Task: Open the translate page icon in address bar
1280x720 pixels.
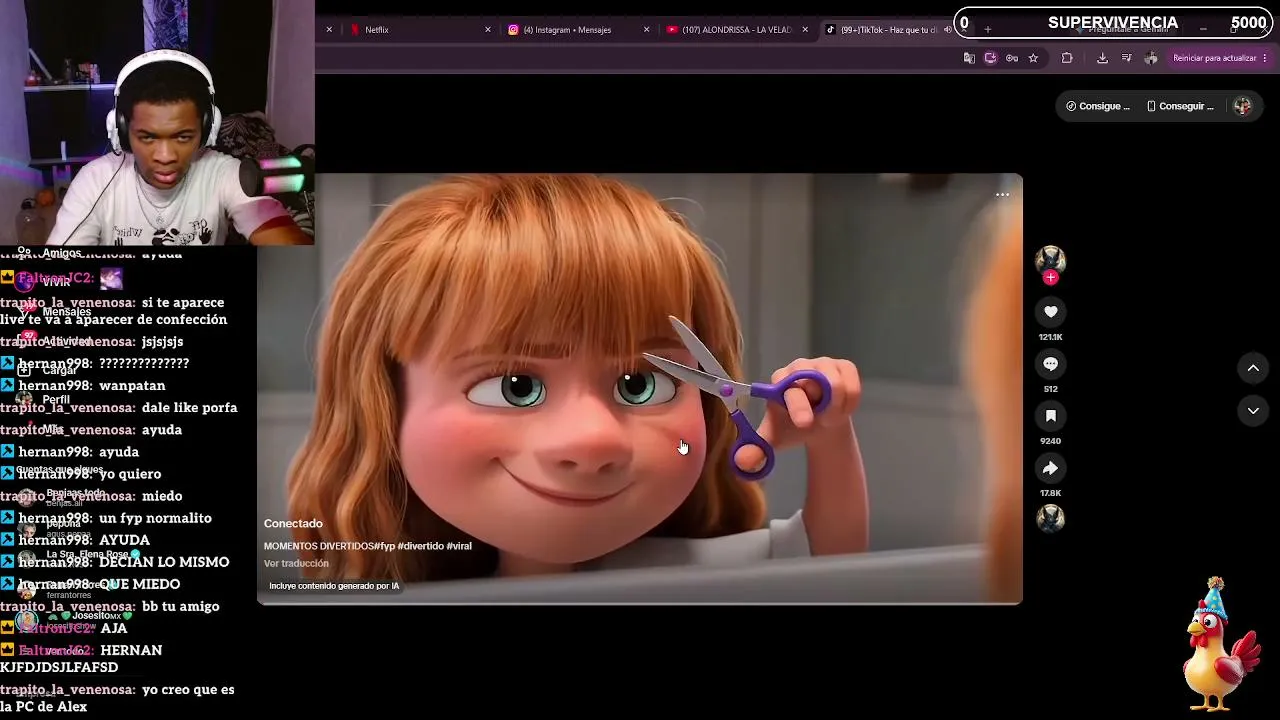Action: click(x=969, y=58)
